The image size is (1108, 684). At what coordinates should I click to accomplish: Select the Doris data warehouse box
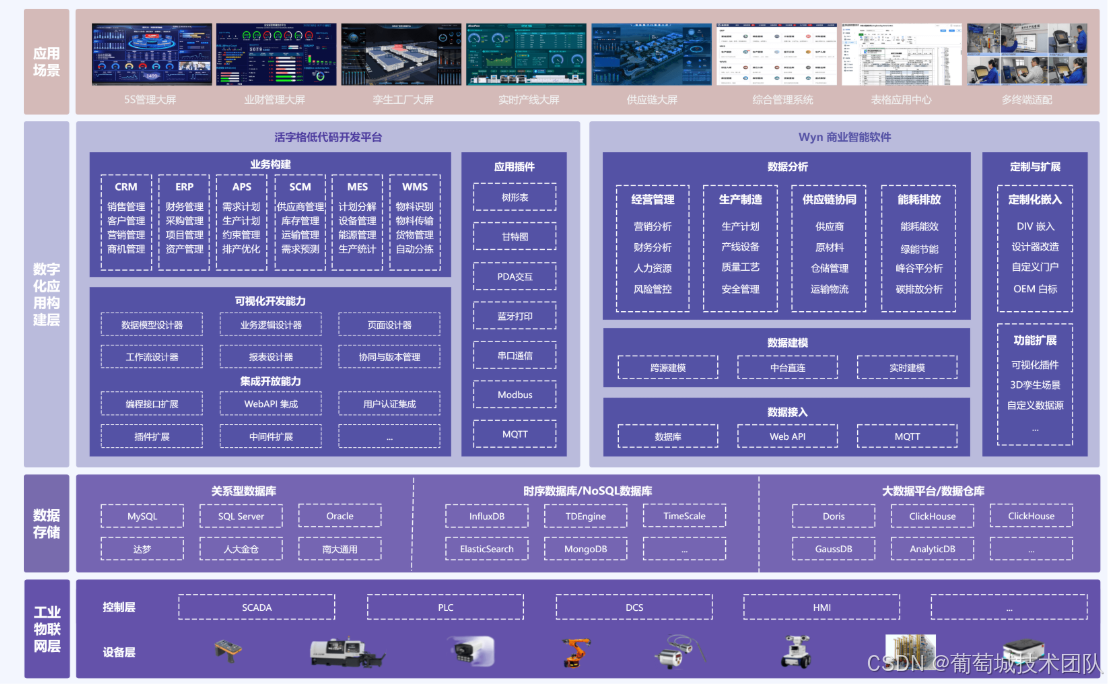tap(834, 516)
